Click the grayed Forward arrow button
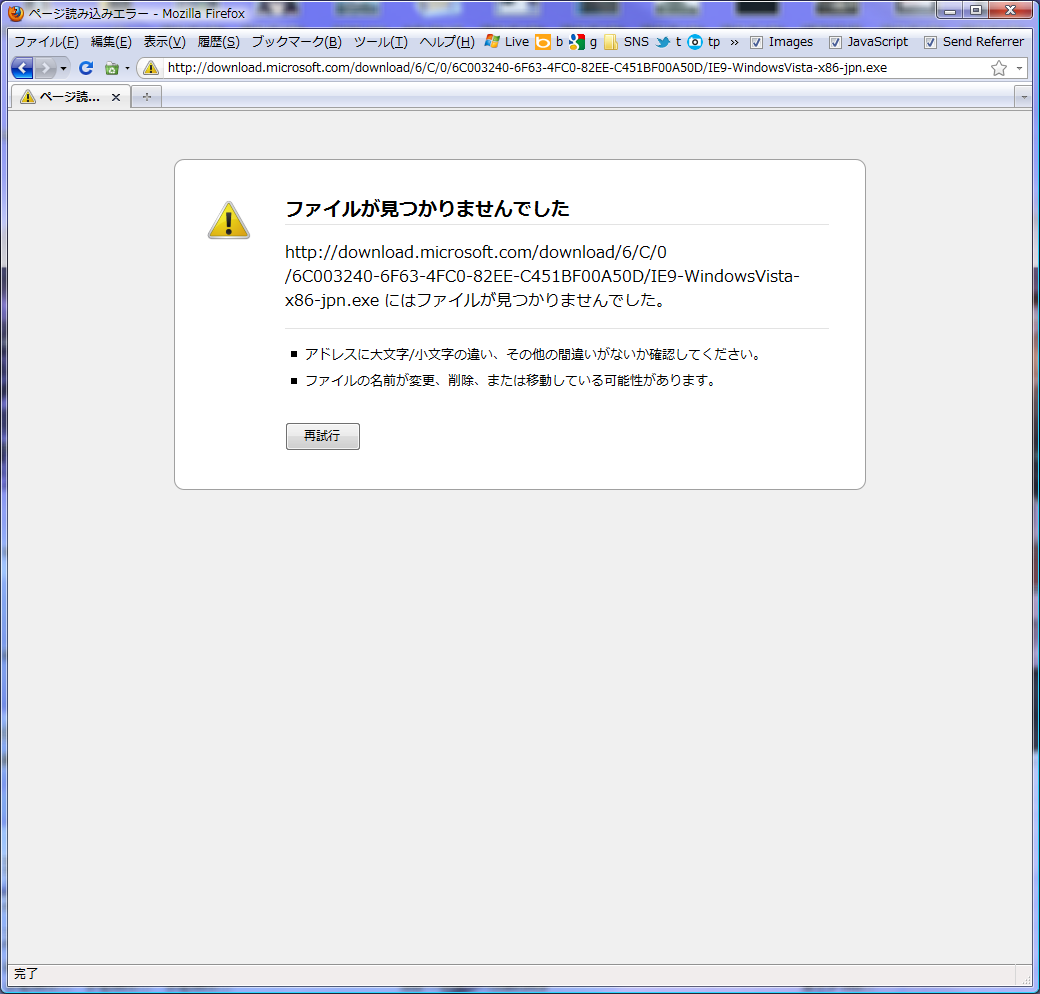 (x=45, y=68)
